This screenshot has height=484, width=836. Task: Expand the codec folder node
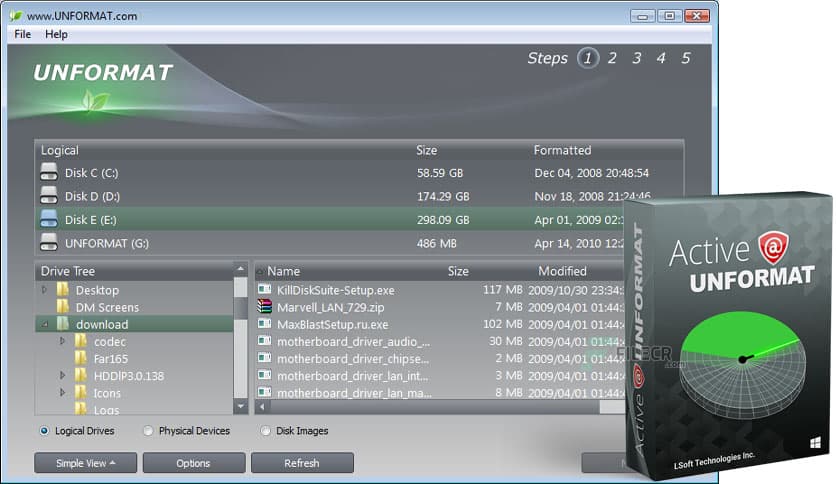[x=62, y=341]
